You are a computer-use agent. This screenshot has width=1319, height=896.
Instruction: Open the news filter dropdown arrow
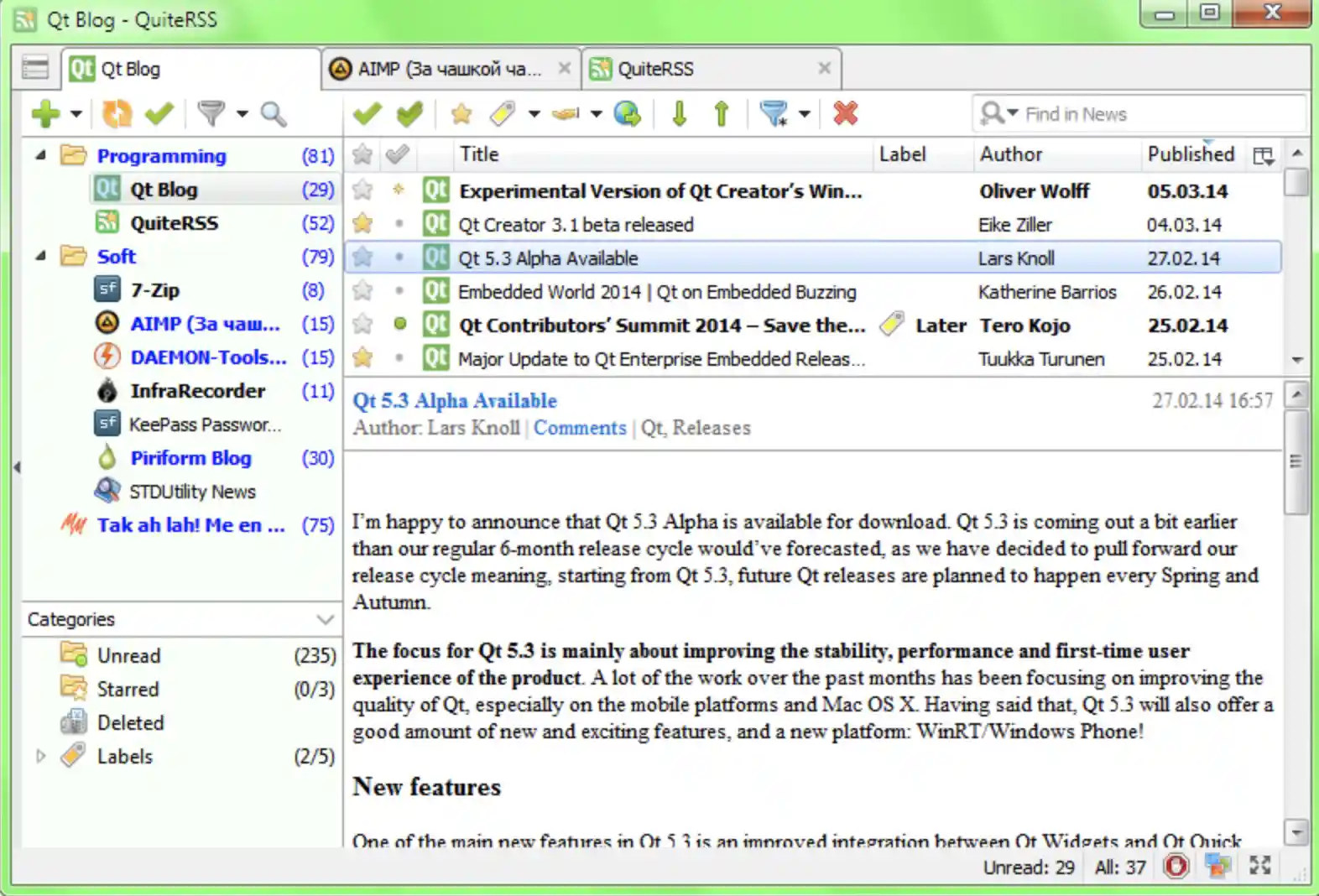click(x=804, y=113)
